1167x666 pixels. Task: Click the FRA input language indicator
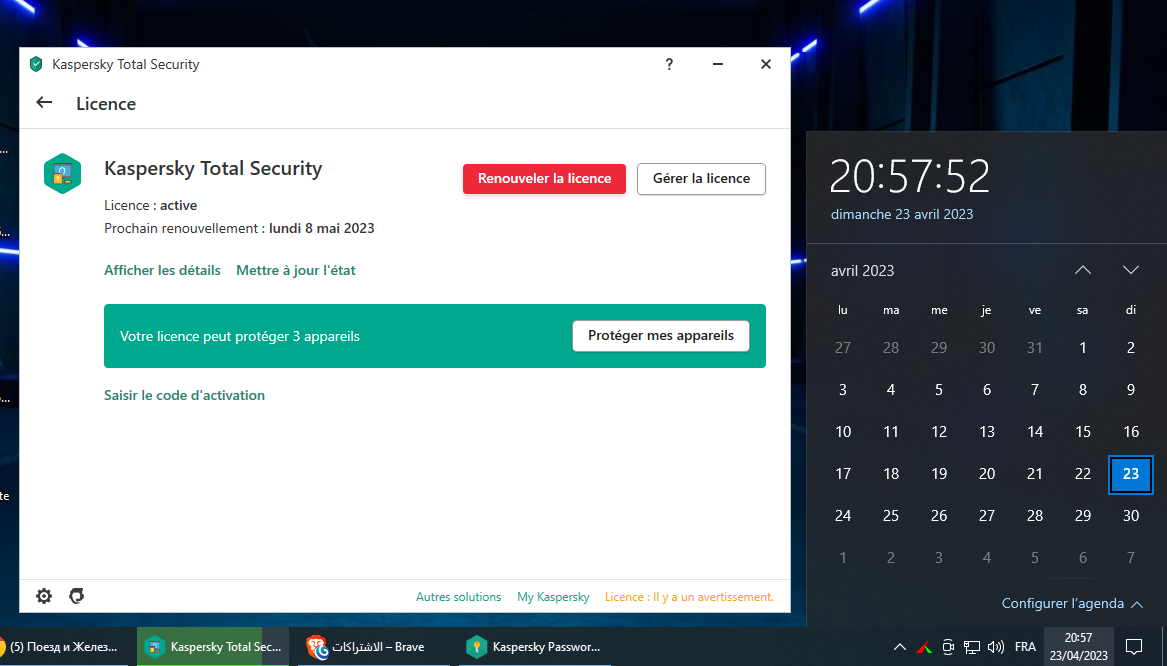click(1025, 647)
